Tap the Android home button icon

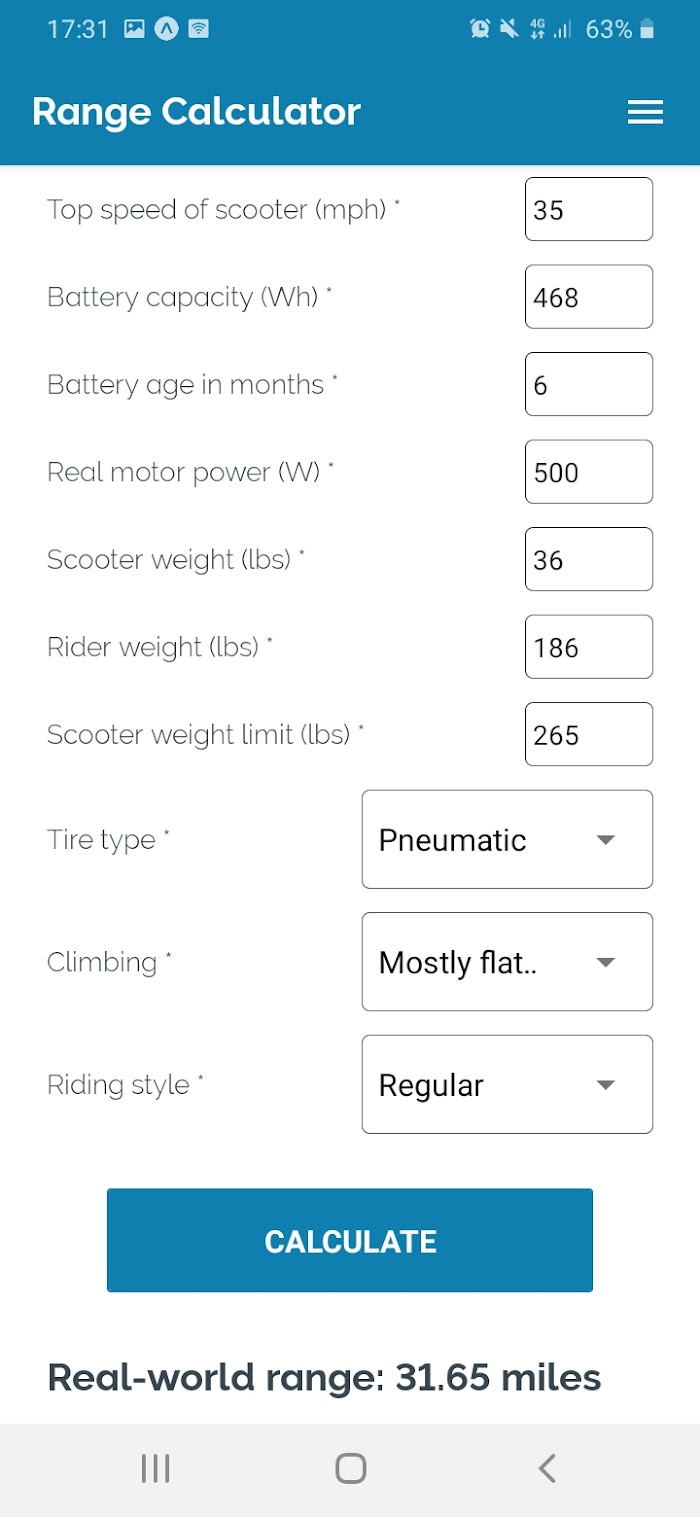click(350, 1468)
